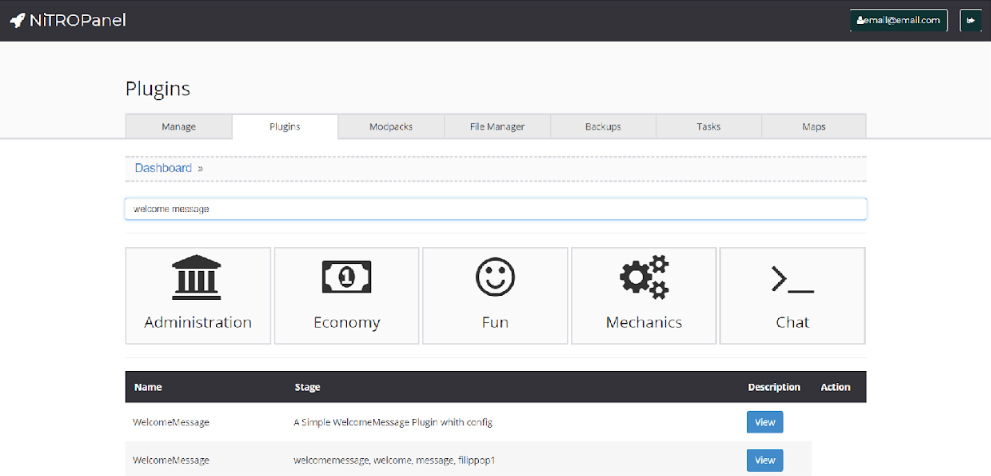Choose the Fun smiley face icon

495,277
